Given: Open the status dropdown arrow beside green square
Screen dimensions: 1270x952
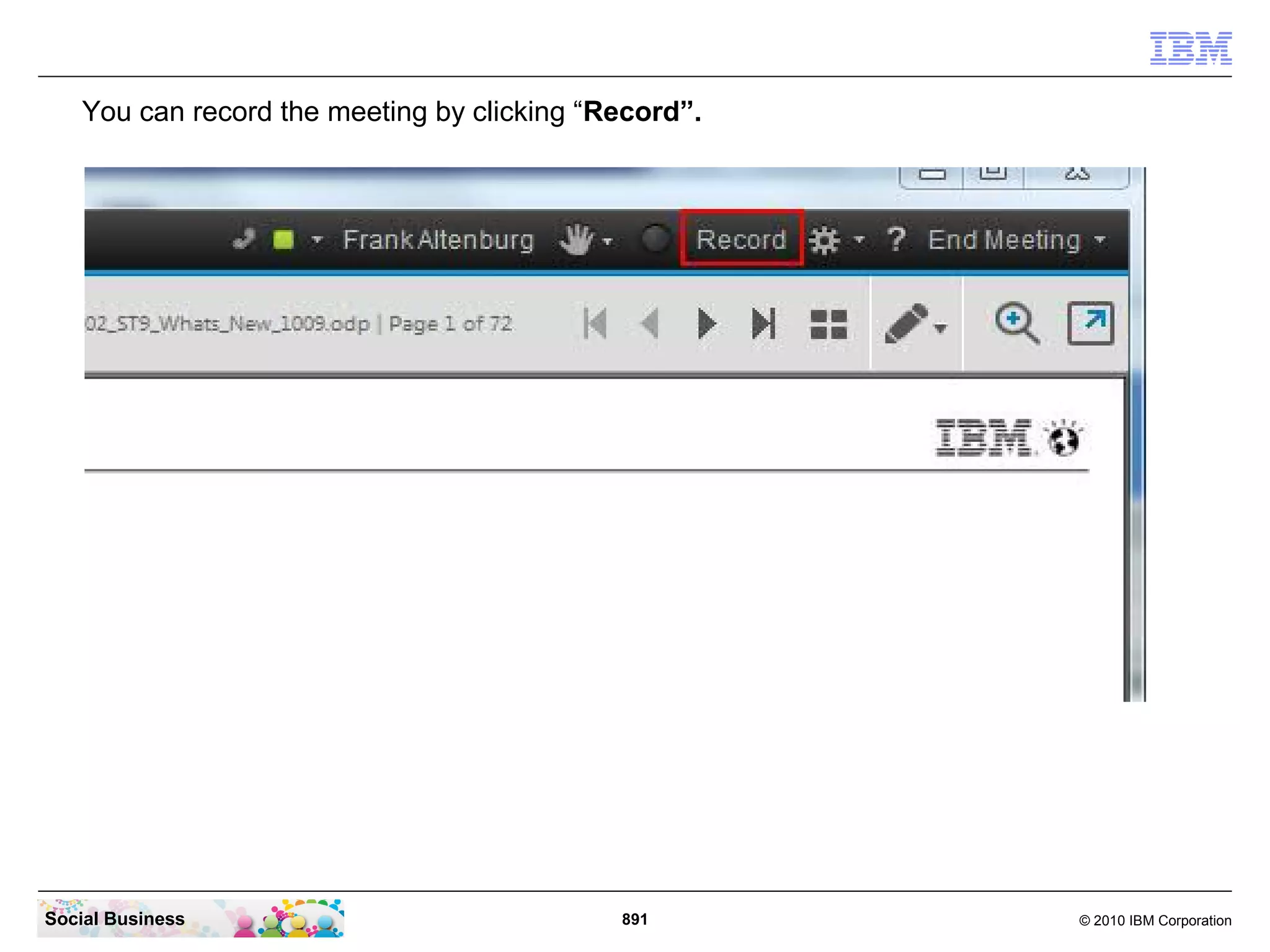Looking at the screenshot, I should coord(317,240).
